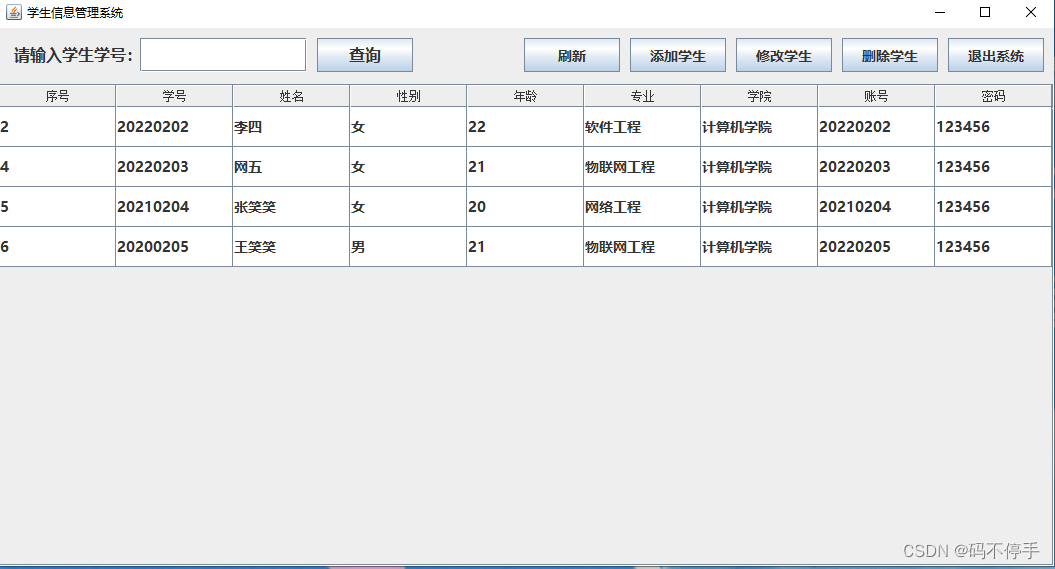Screen dimensions: 1055x569
Task: Minimize the 学生信息管理系统 window
Action: (940, 12)
